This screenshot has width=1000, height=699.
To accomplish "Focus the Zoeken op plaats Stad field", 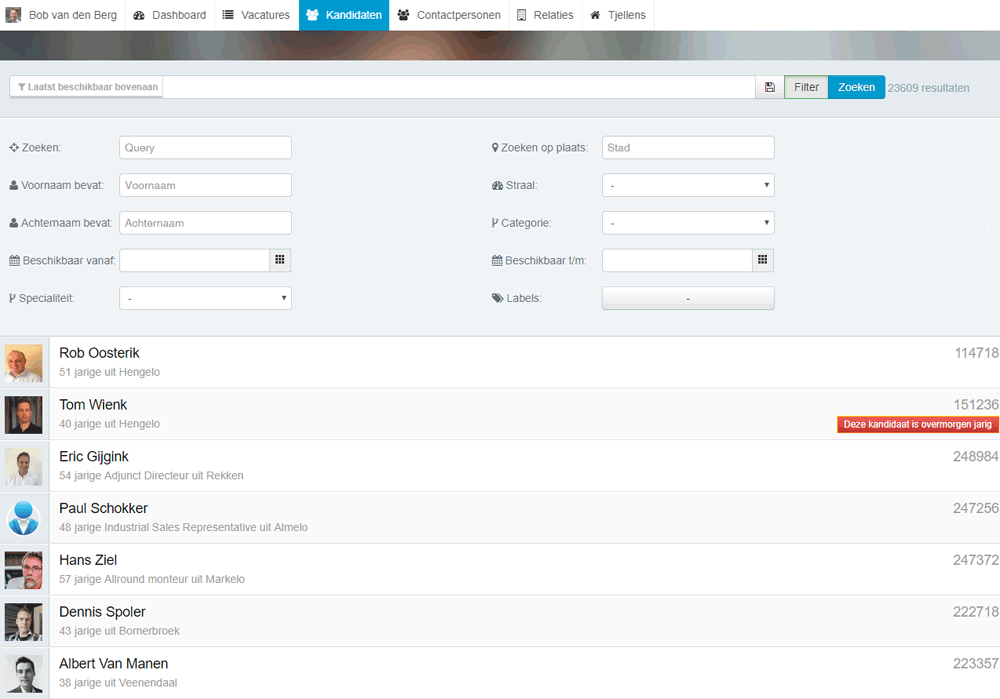I will pos(687,147).
